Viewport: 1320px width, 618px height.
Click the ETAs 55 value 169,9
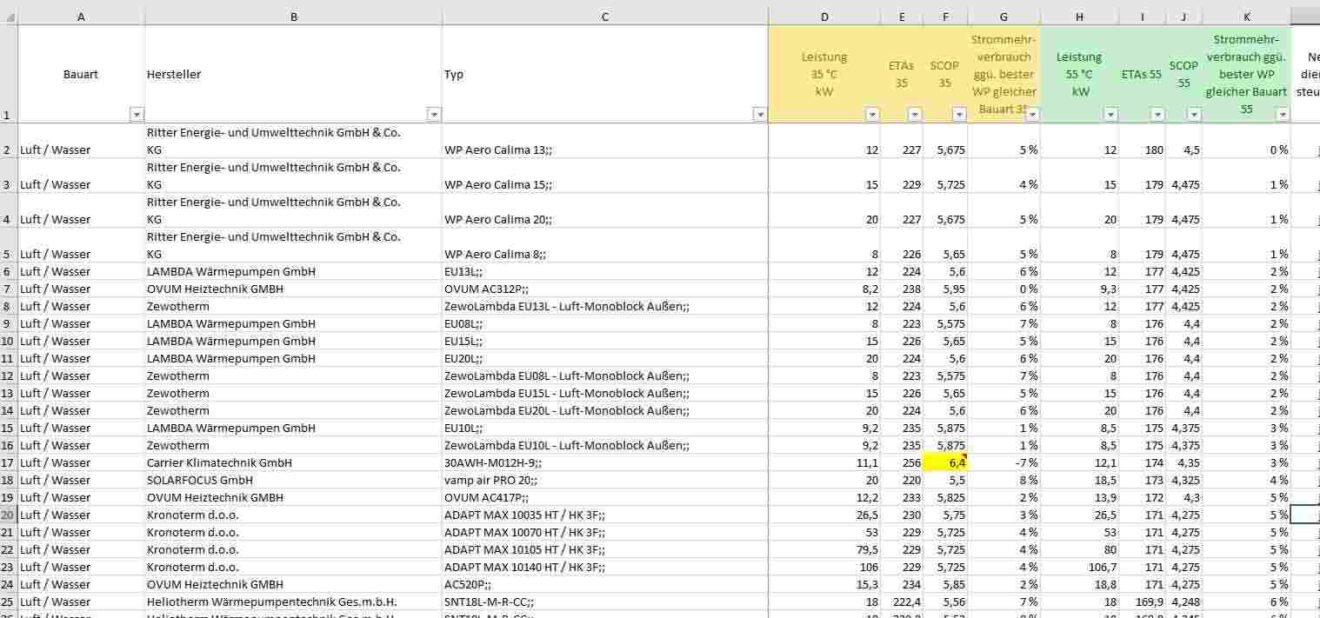1142,602
